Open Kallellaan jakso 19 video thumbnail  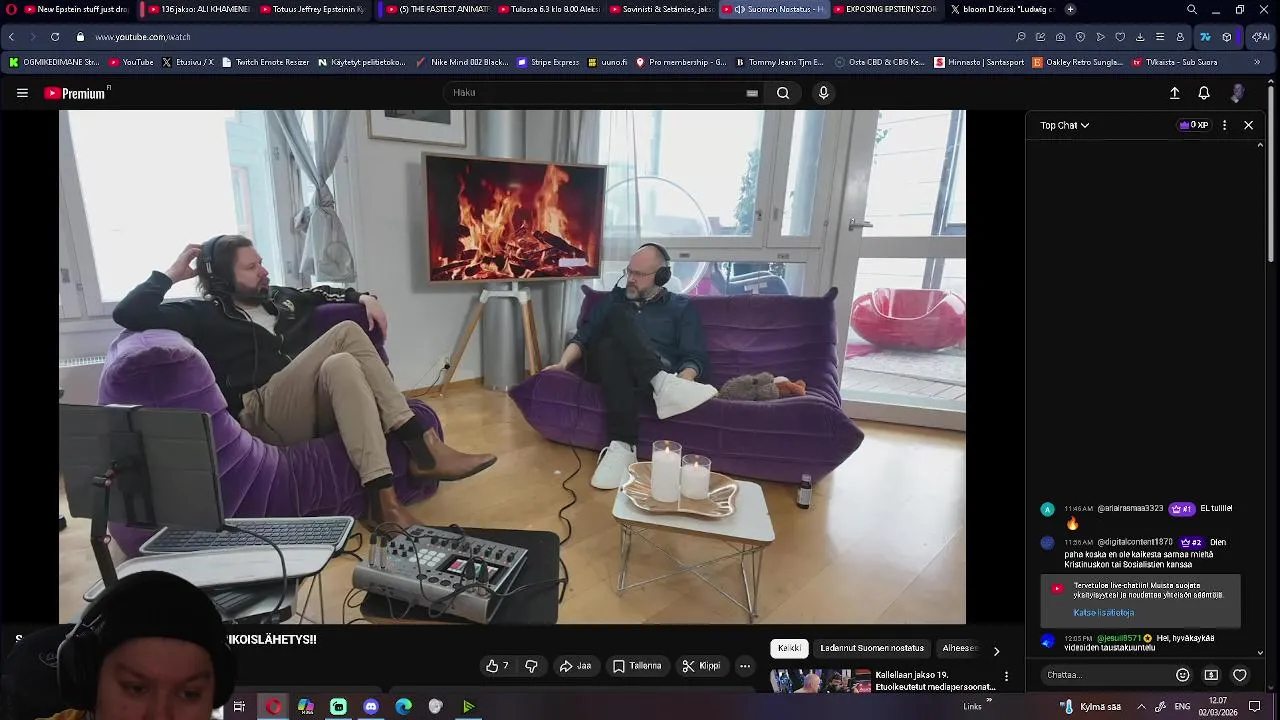tap(820, 682)
